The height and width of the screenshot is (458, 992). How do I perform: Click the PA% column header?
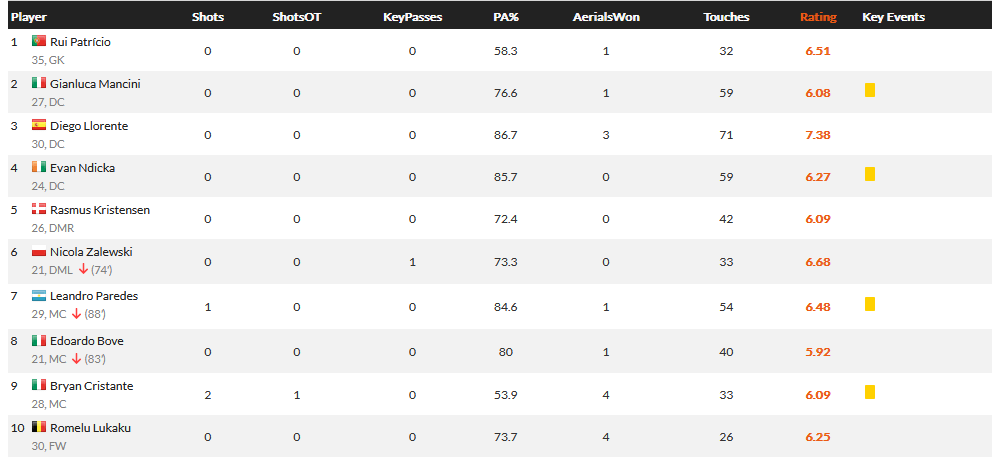coord(505,17)
